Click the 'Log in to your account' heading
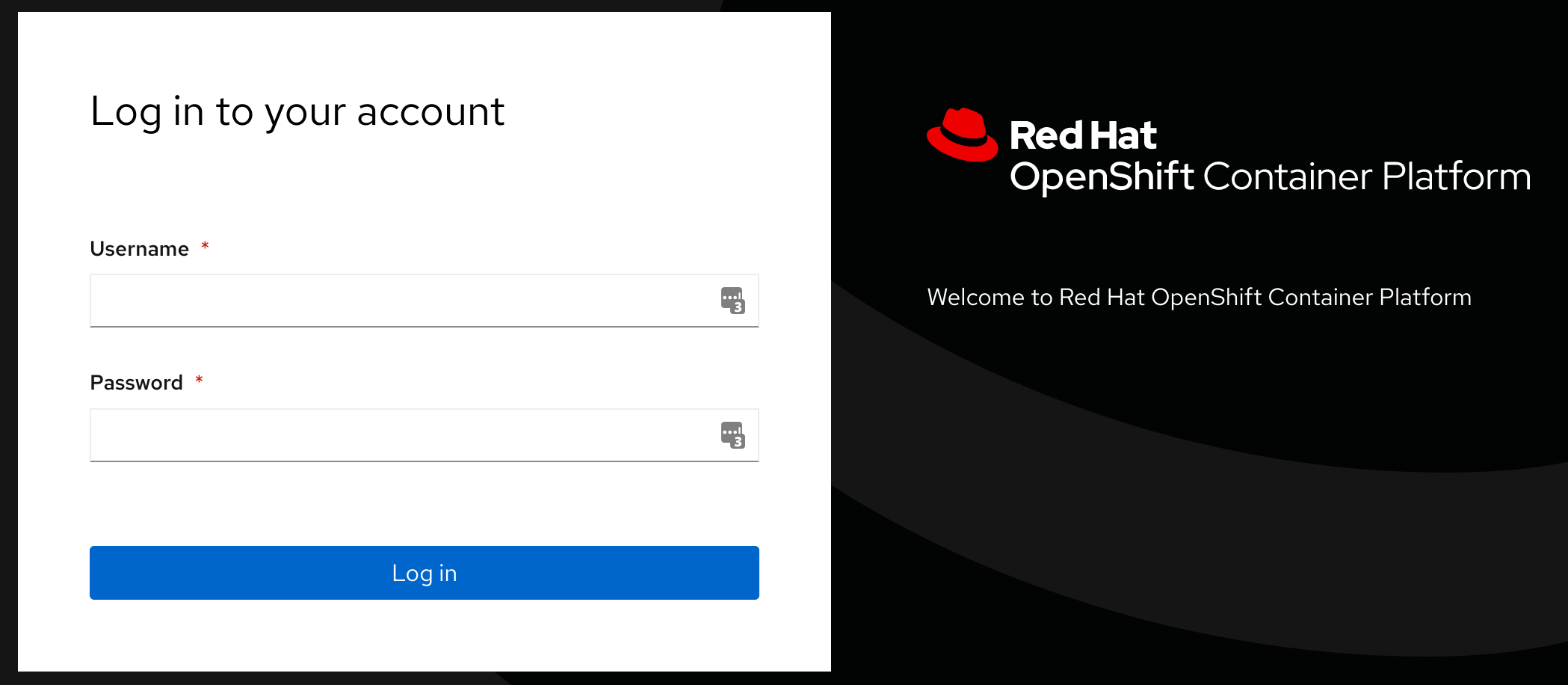Screen dimensions: 1568x685 tap(297, 112)
